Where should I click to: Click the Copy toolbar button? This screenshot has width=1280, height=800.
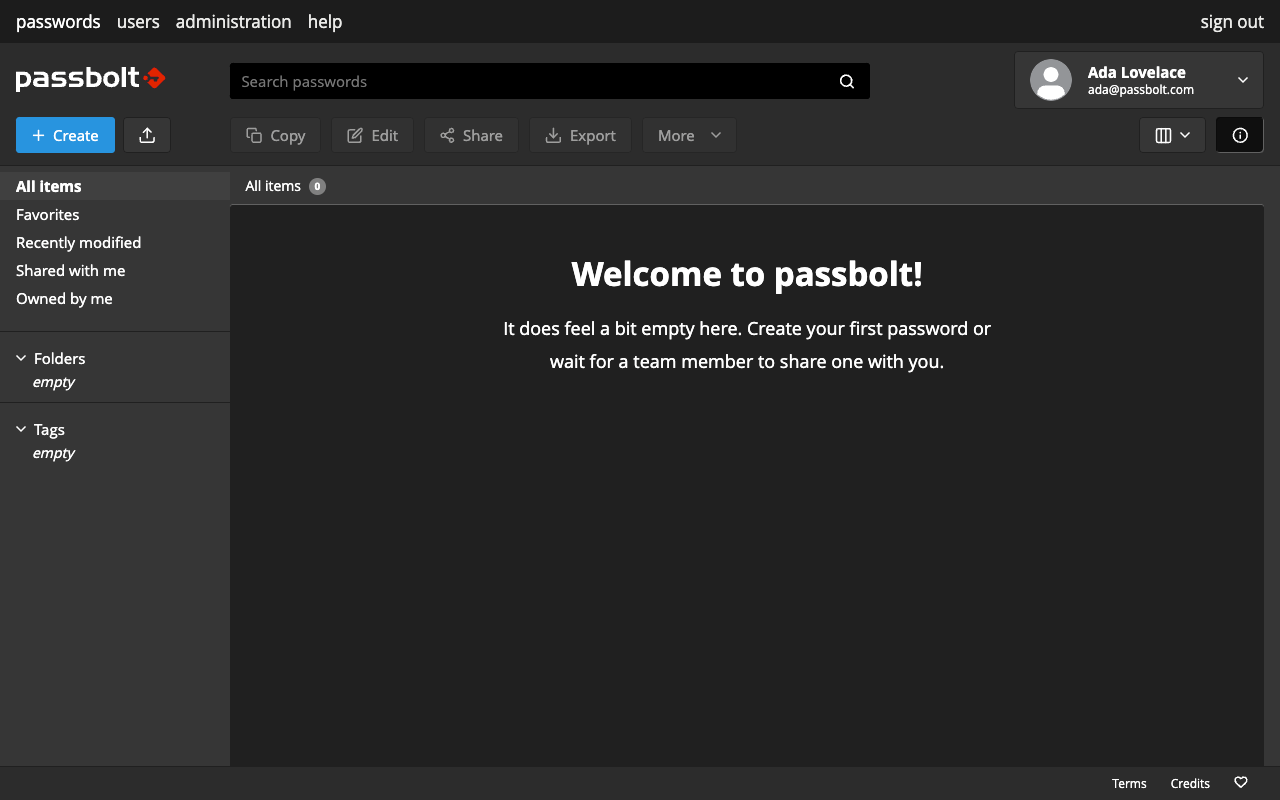(x=275, y=135)
